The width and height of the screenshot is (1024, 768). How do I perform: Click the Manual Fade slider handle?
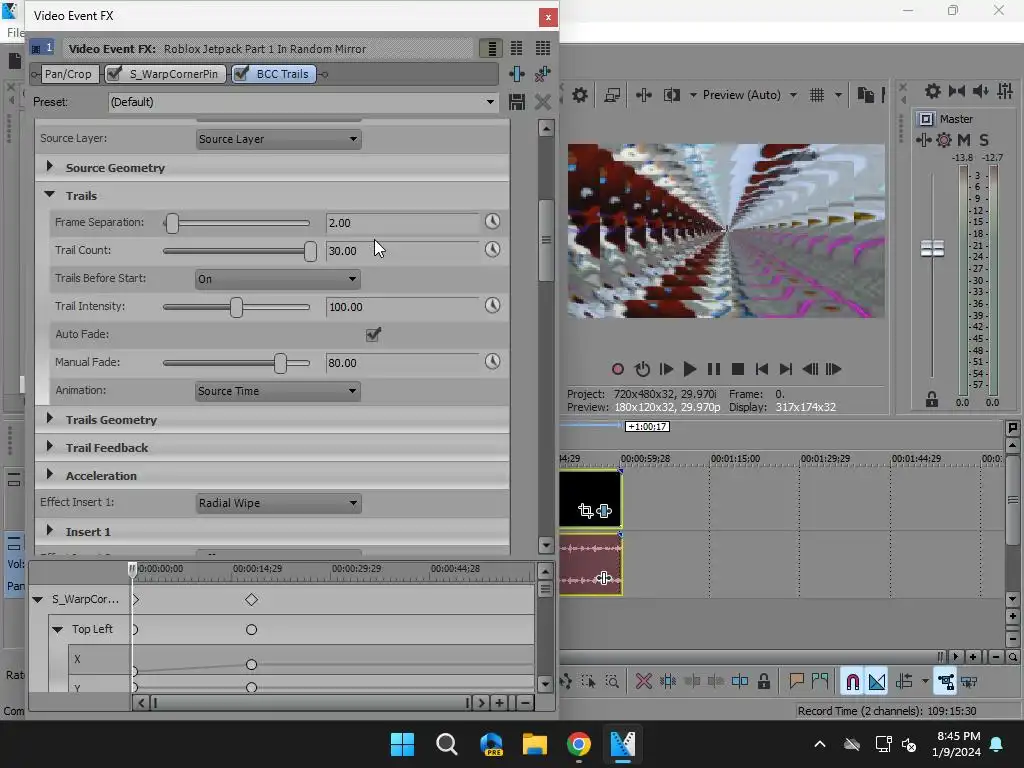(280, 363)
